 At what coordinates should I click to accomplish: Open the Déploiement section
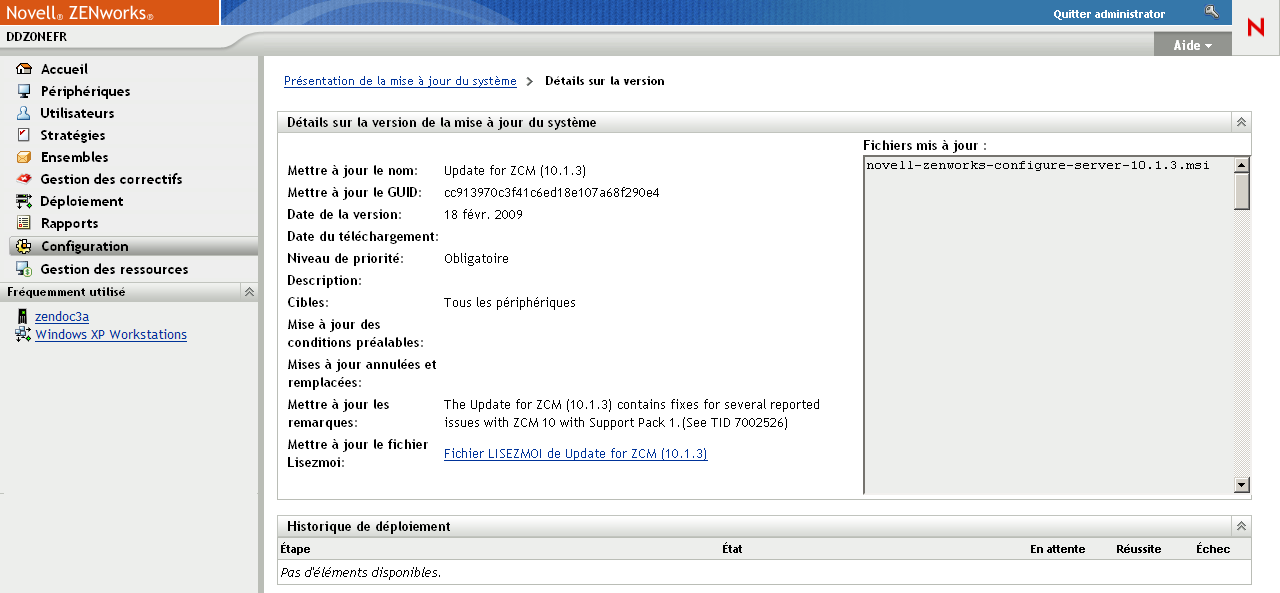click(x=82, y=201)
